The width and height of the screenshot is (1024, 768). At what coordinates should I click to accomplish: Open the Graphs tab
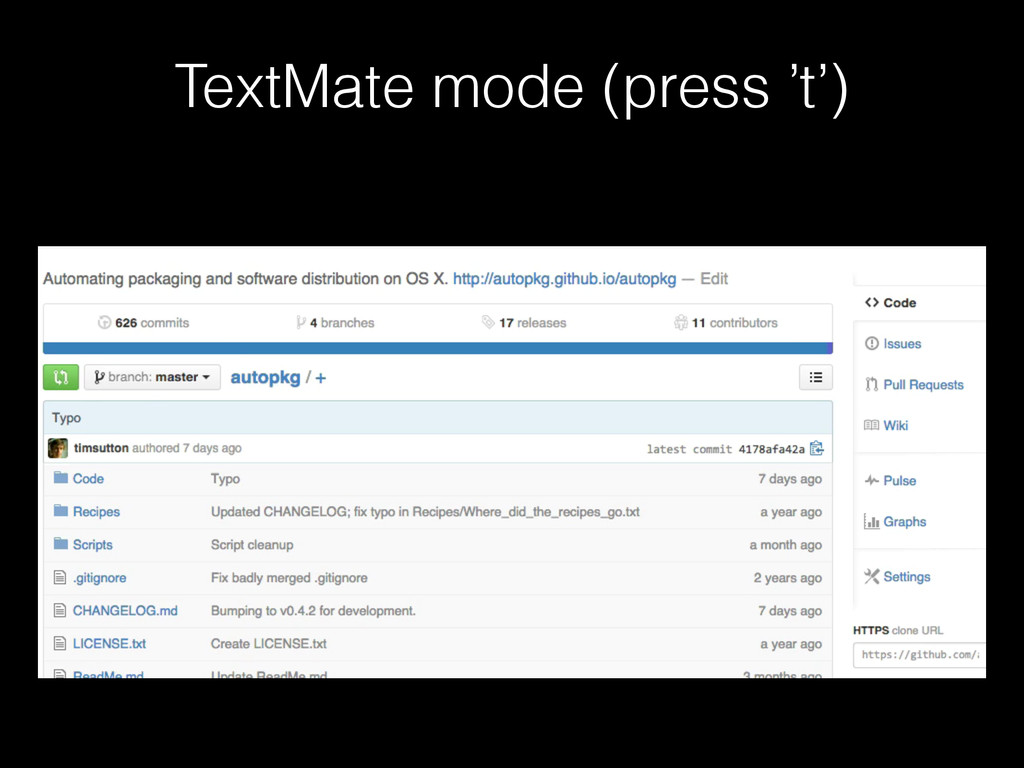click(904, 522)
